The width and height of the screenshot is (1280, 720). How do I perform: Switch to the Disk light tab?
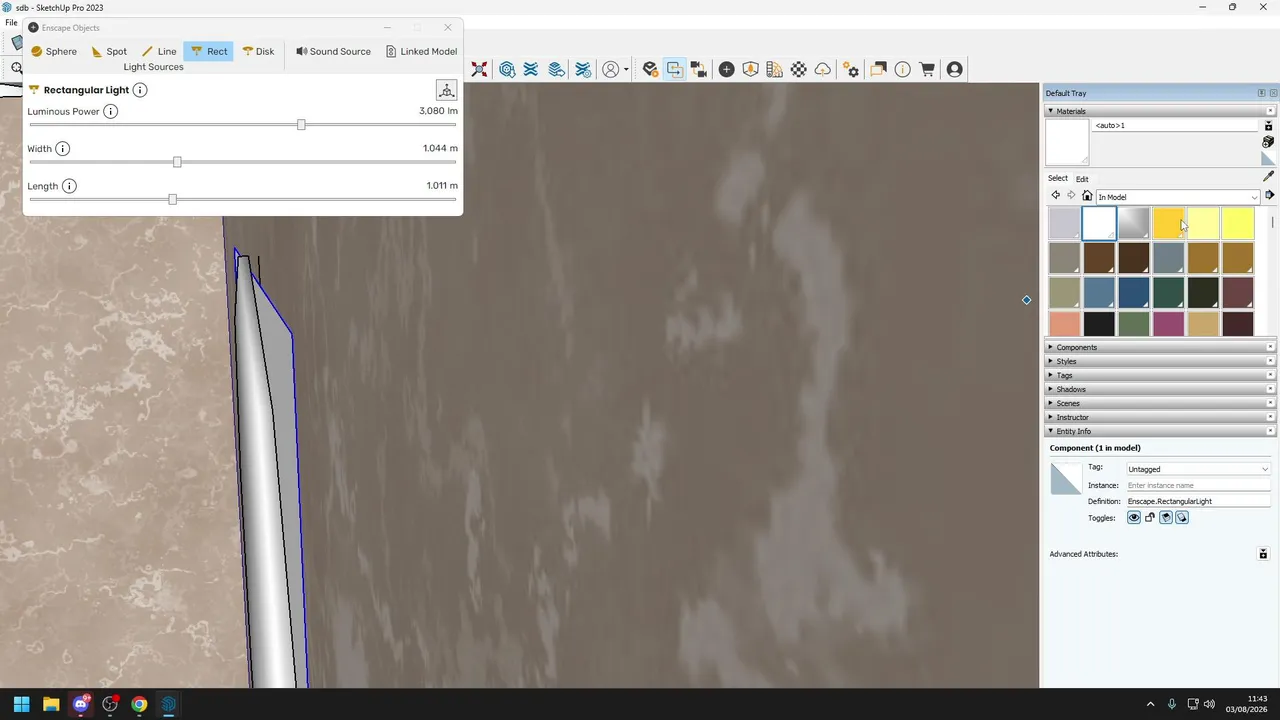(258, 51)
